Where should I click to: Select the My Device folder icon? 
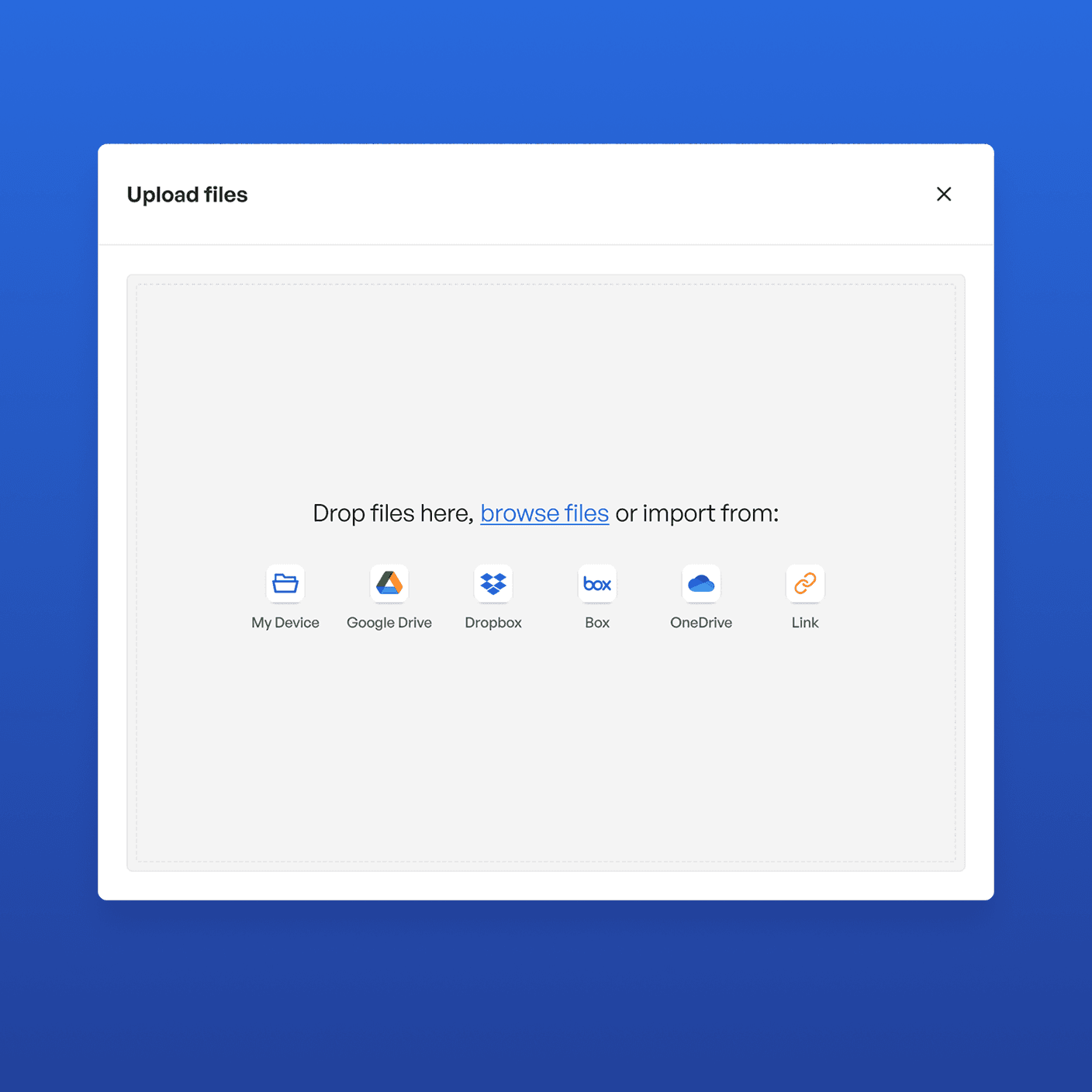[285, 583]
